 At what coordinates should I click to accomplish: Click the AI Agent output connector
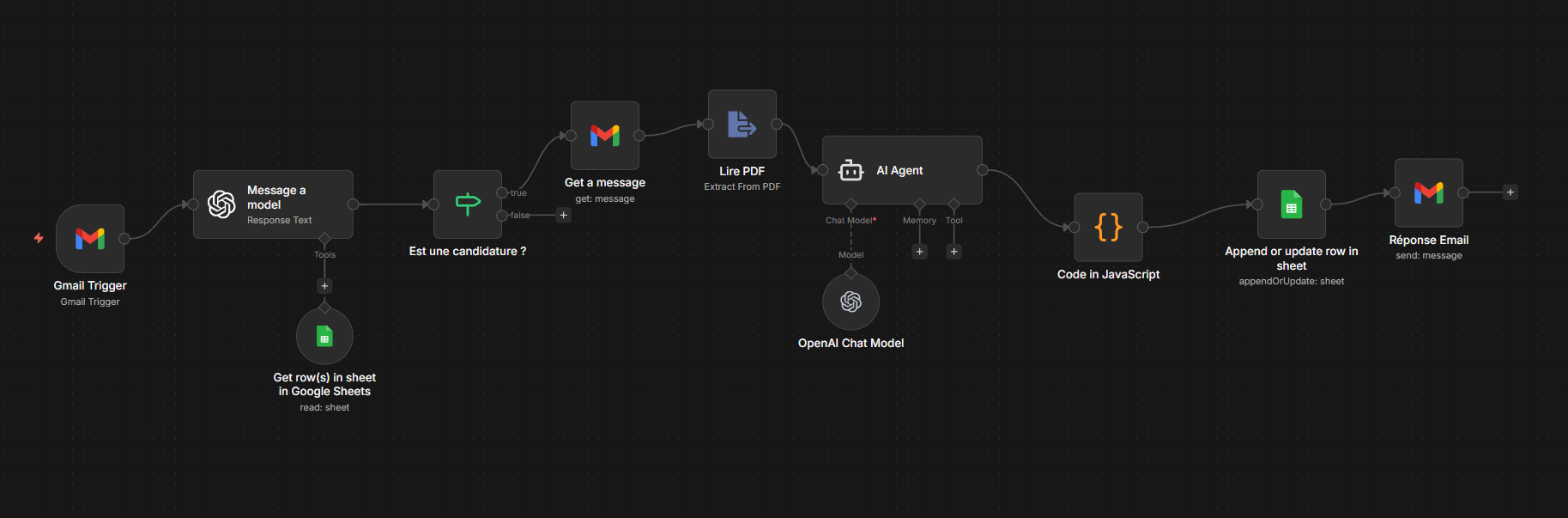pyautogui.click(x=983, y=170)
